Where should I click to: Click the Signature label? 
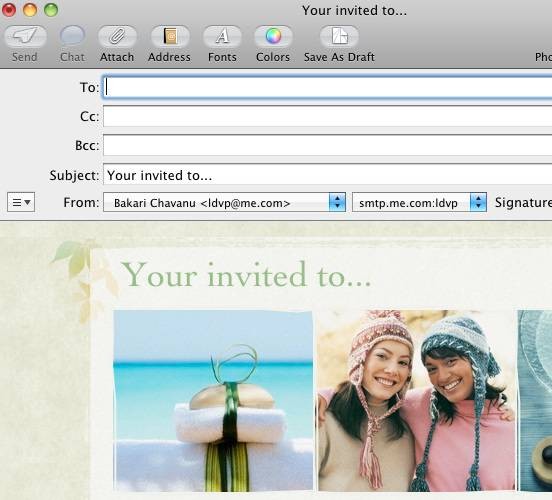523,203
